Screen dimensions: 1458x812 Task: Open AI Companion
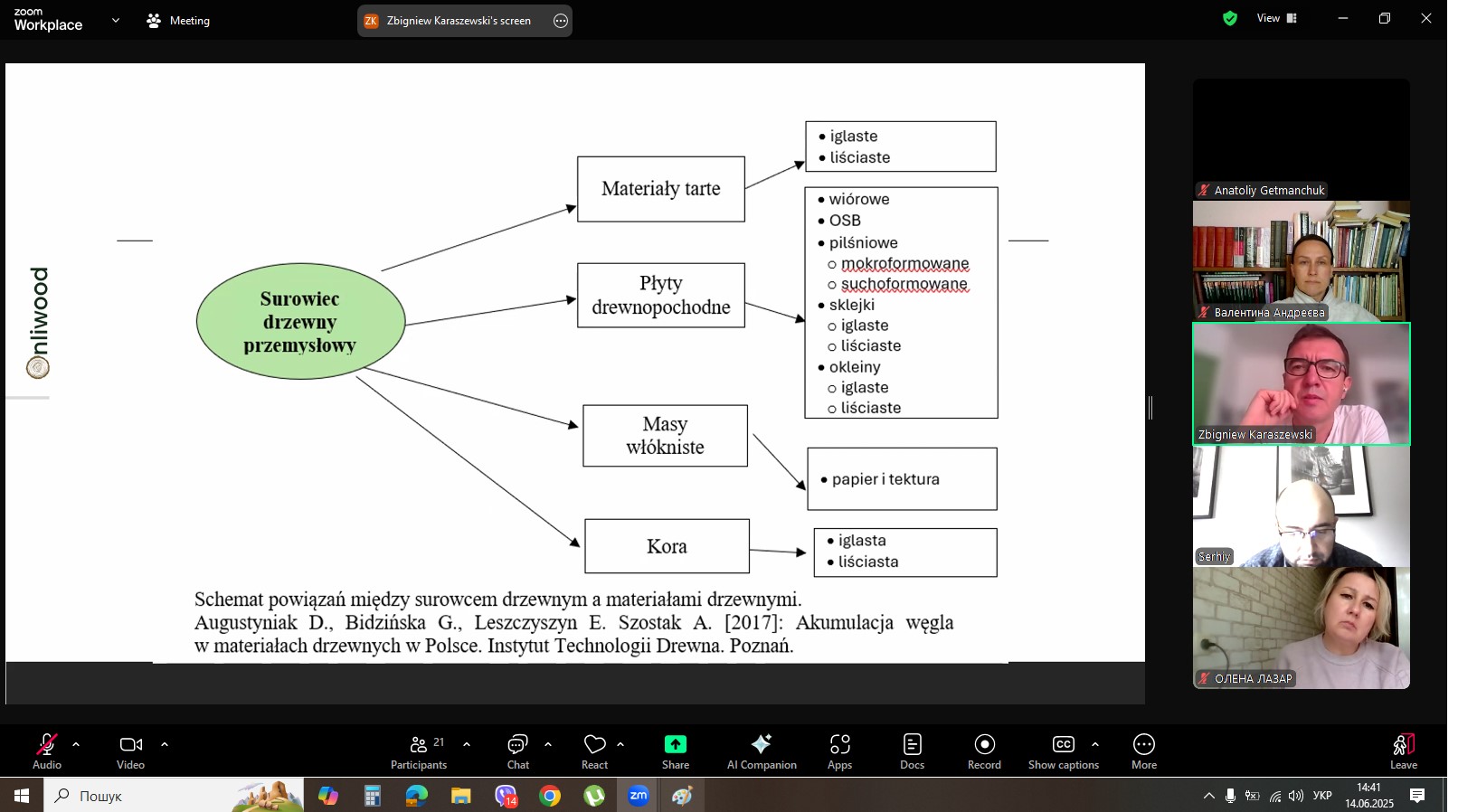(762, 751)
